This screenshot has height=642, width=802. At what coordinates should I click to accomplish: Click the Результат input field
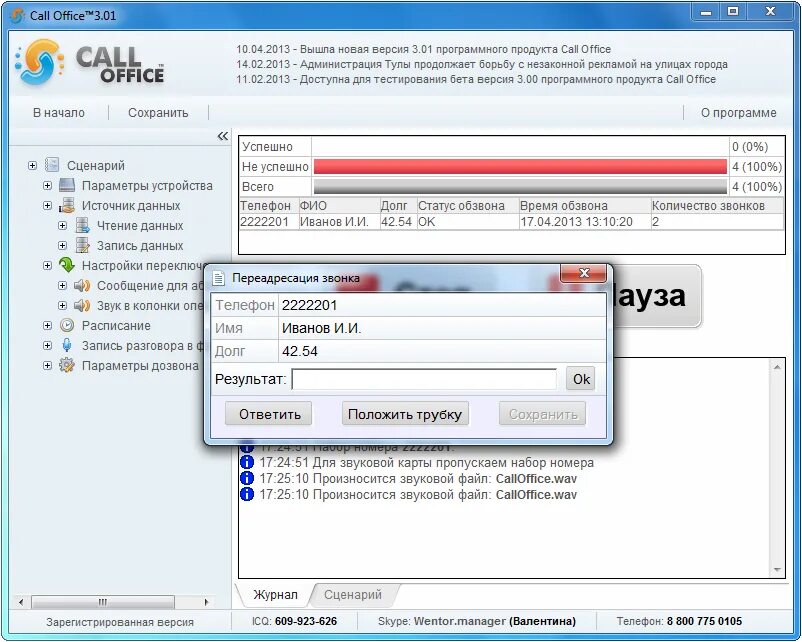pos(424,379)
